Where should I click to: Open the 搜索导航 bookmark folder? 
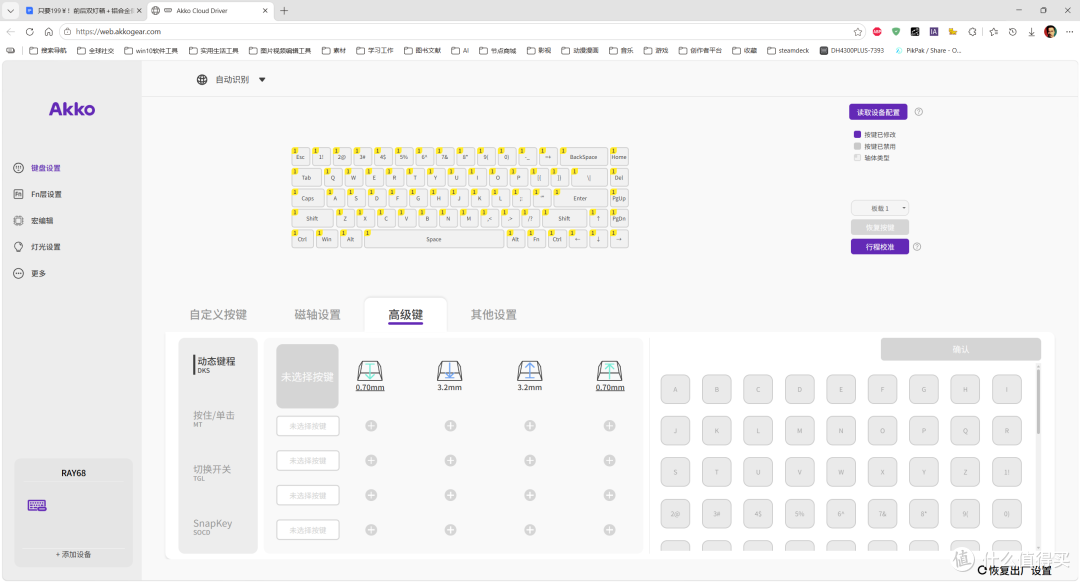tap(48, 50)
